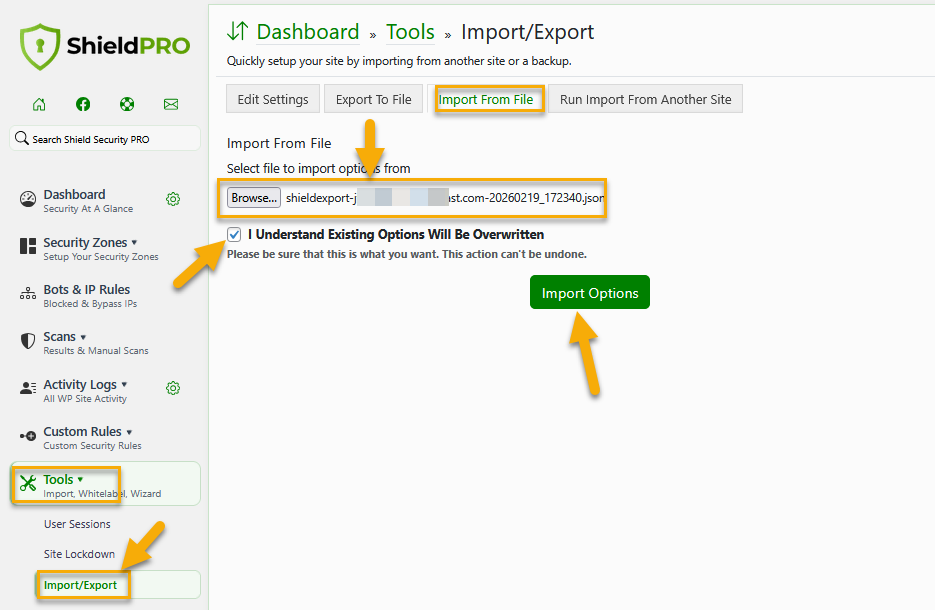Click the 'Import From File' section heading
This screenshot has width=935, height=610.
[279, 143]
